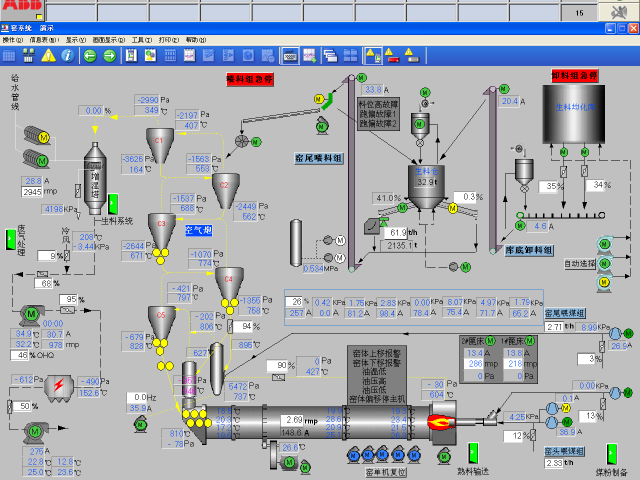Click the 2.33 t/h kiln head coal field
Image resolution: width=640 pixels, height=480 pixels.
(554, 463)
